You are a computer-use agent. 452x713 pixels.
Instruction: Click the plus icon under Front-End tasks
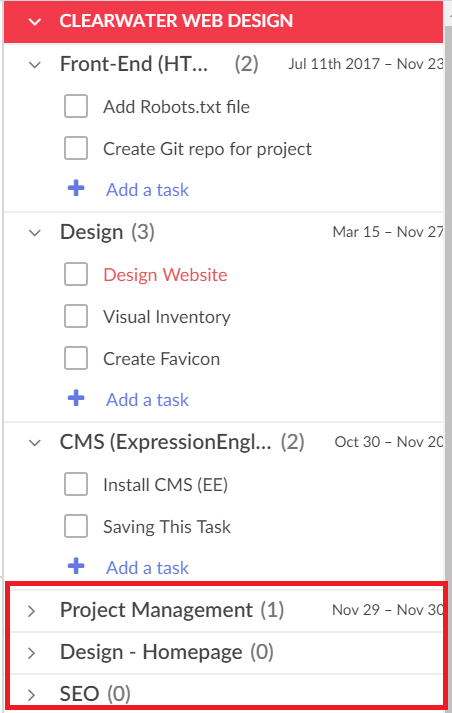click(76, 188)
